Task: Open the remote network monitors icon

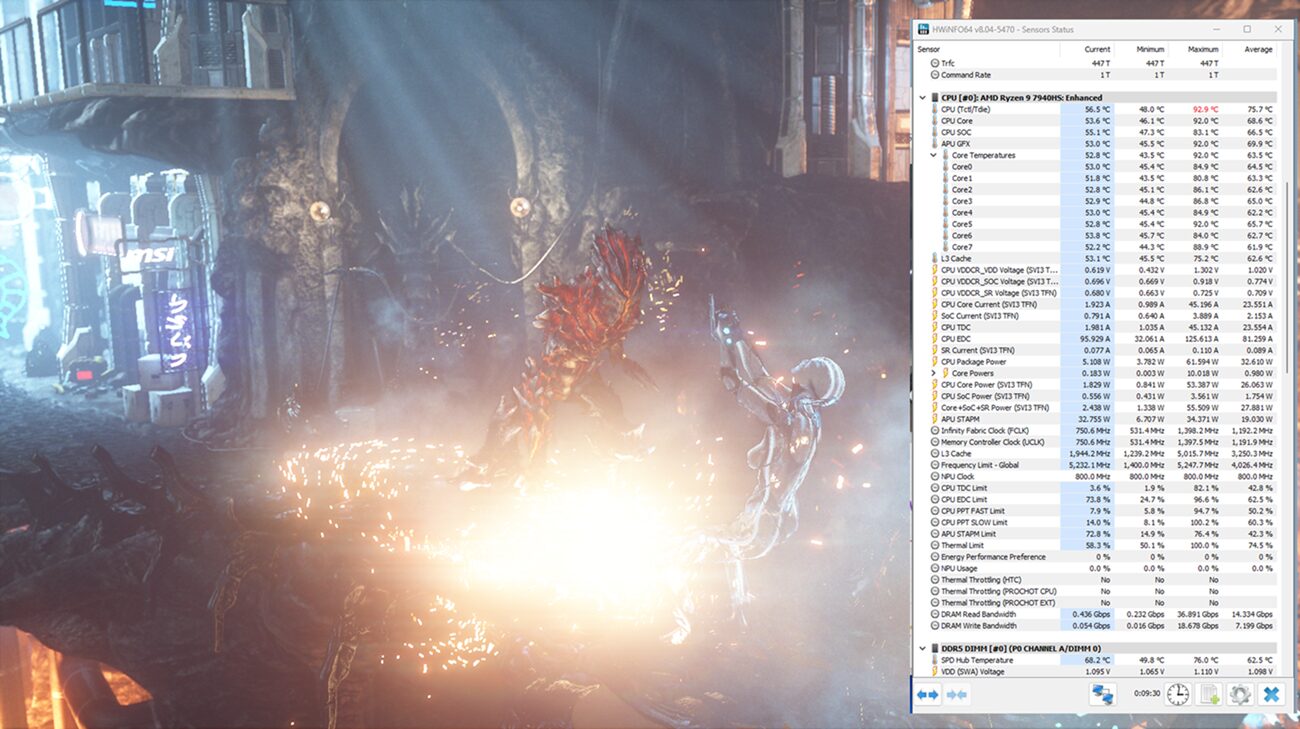Action: [1103, 694]
